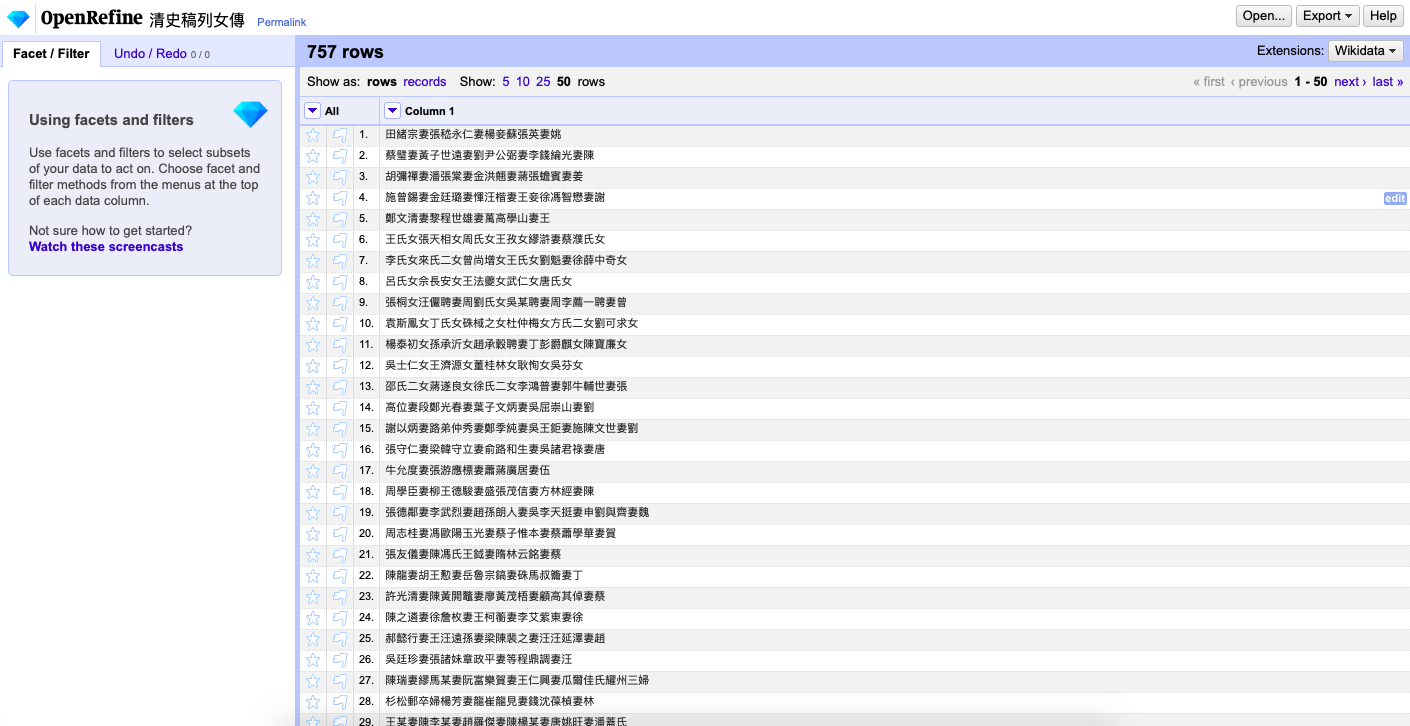Toggle flag on row 17
This screenshot has height=726, width=1410.
(x=340, y=470)
